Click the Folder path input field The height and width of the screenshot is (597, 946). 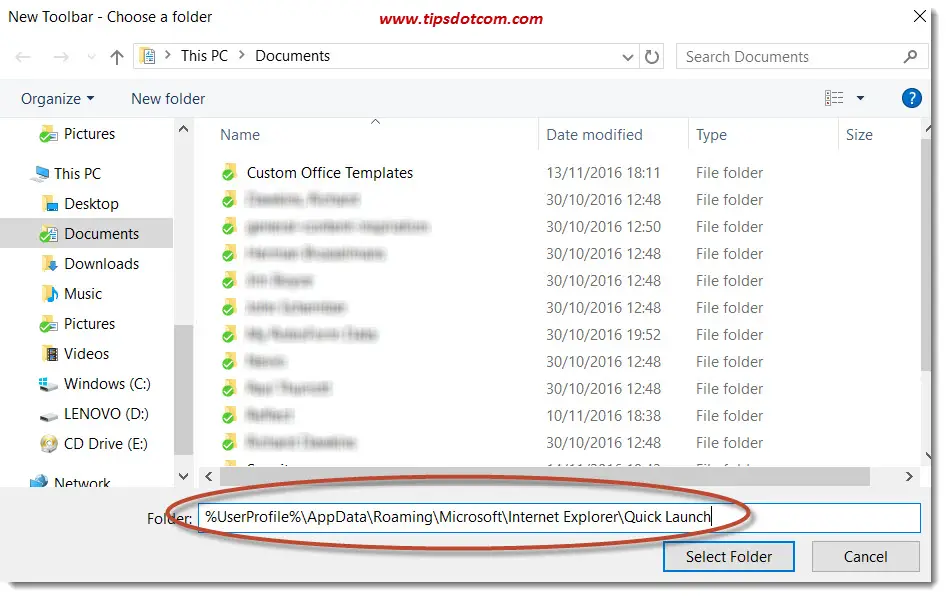point(559,517)
